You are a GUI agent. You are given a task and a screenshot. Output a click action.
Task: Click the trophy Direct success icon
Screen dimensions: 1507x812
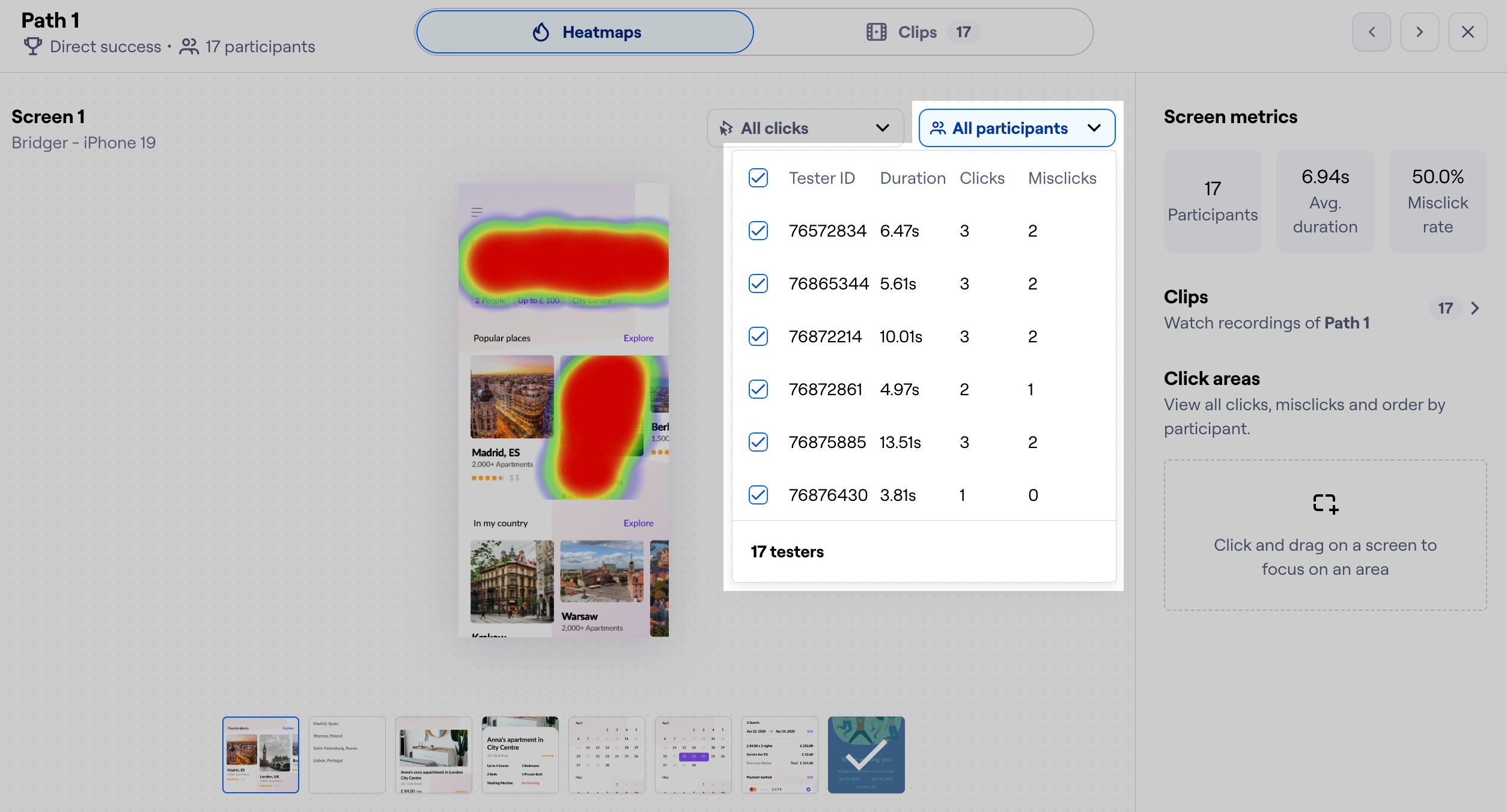click(x=33, y=46)
